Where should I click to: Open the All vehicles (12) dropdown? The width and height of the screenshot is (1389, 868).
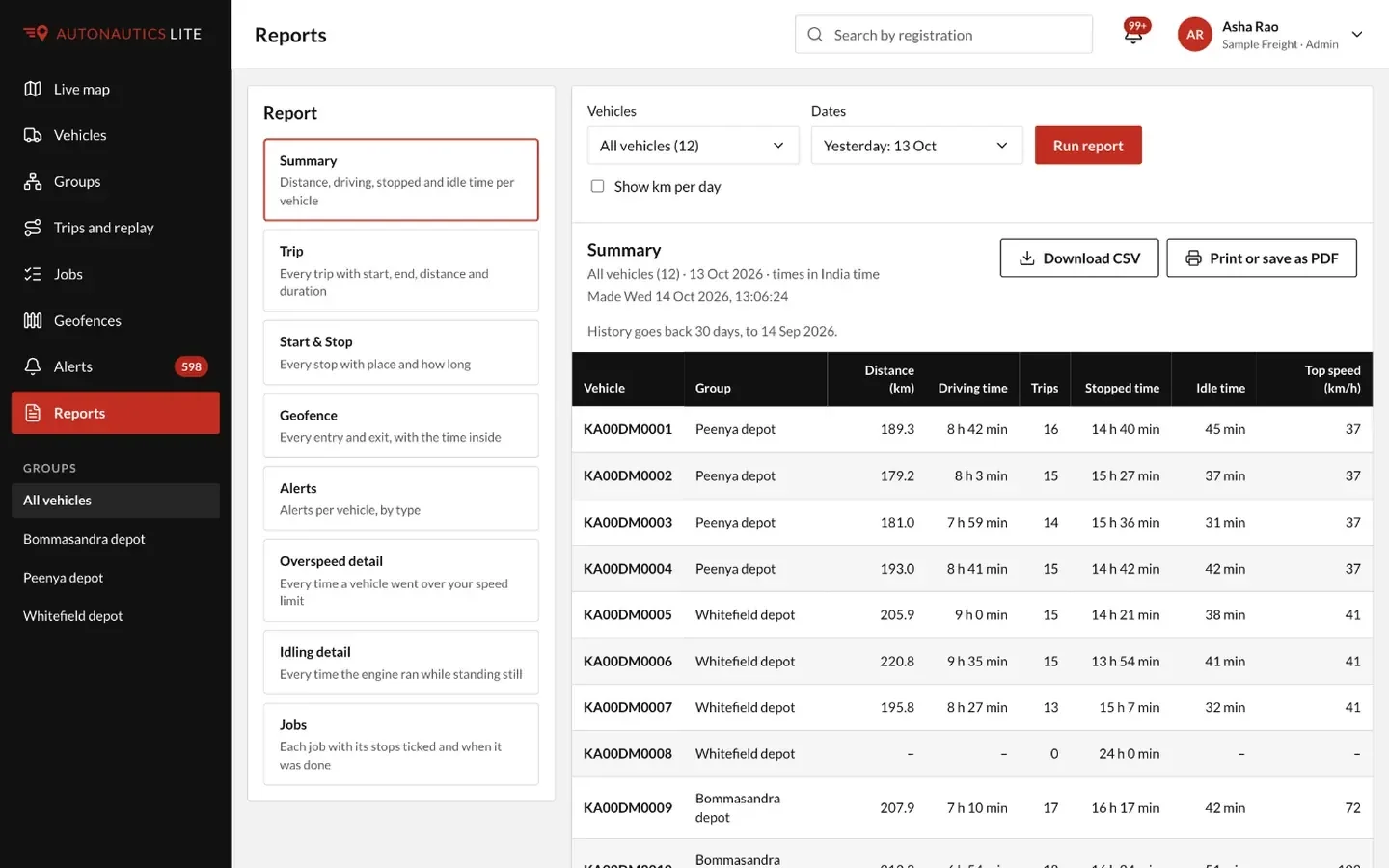pyautogui.click(x=693, y=146)
